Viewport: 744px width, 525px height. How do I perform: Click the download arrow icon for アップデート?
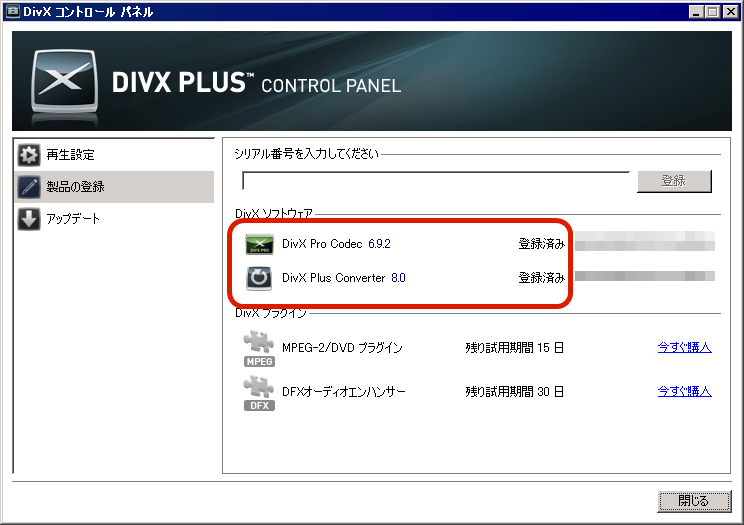(x=29, y=219)
